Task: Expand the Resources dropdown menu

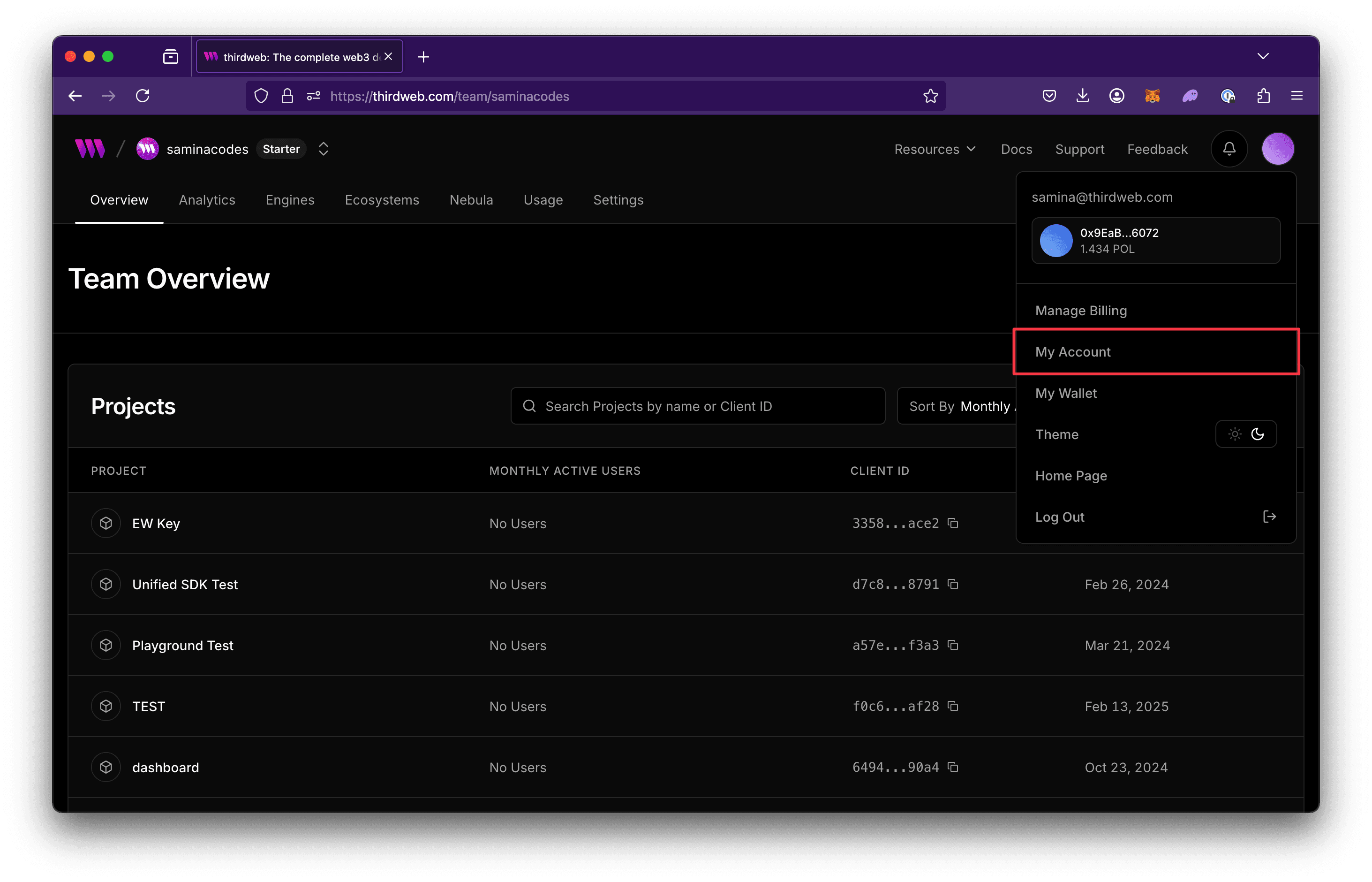Action: click(935, 149)
